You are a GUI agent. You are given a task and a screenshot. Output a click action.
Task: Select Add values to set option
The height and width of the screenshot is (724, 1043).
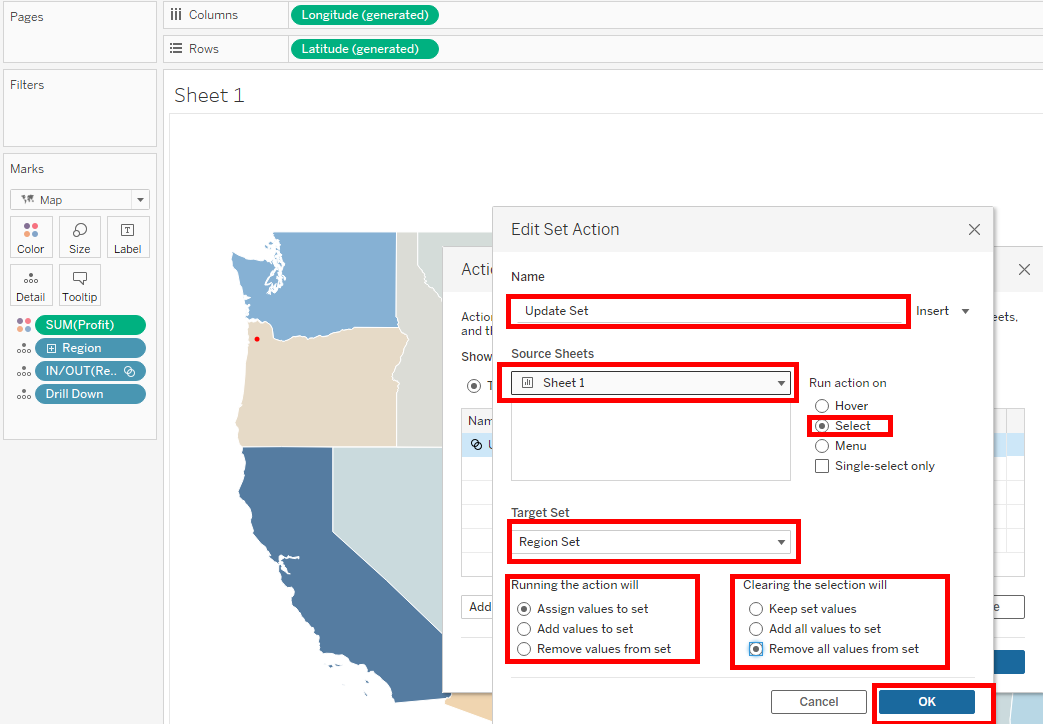tap(524, 629)
